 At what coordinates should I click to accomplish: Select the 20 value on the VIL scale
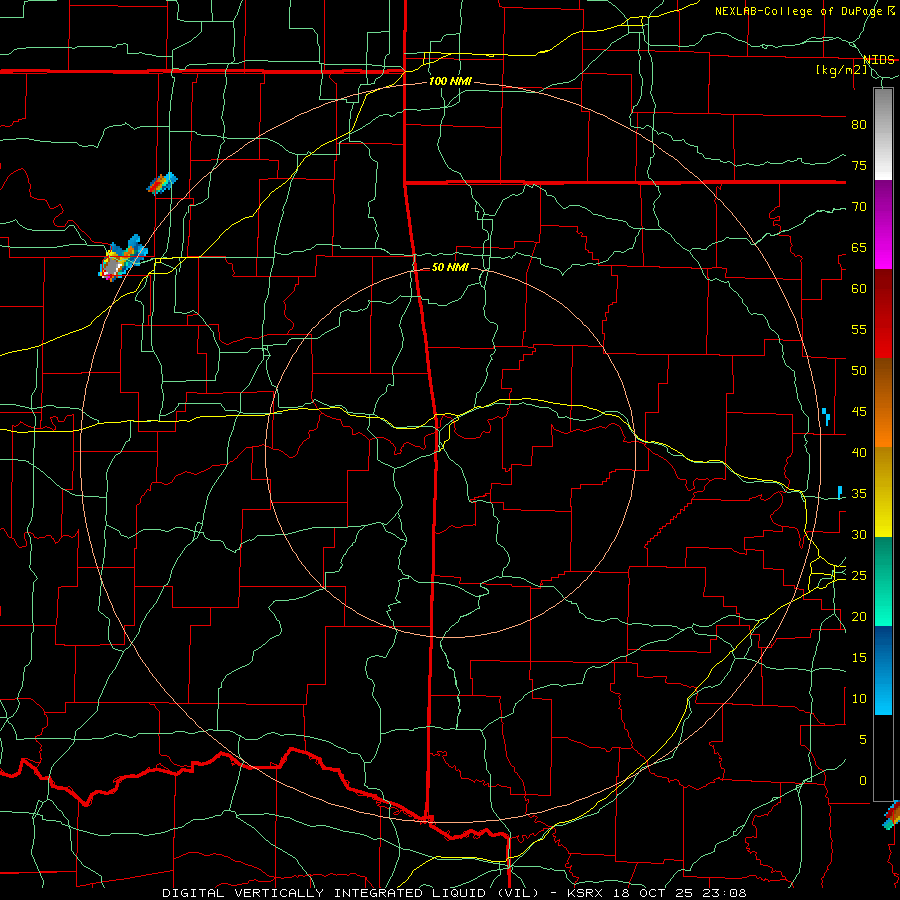pos(859,616)
